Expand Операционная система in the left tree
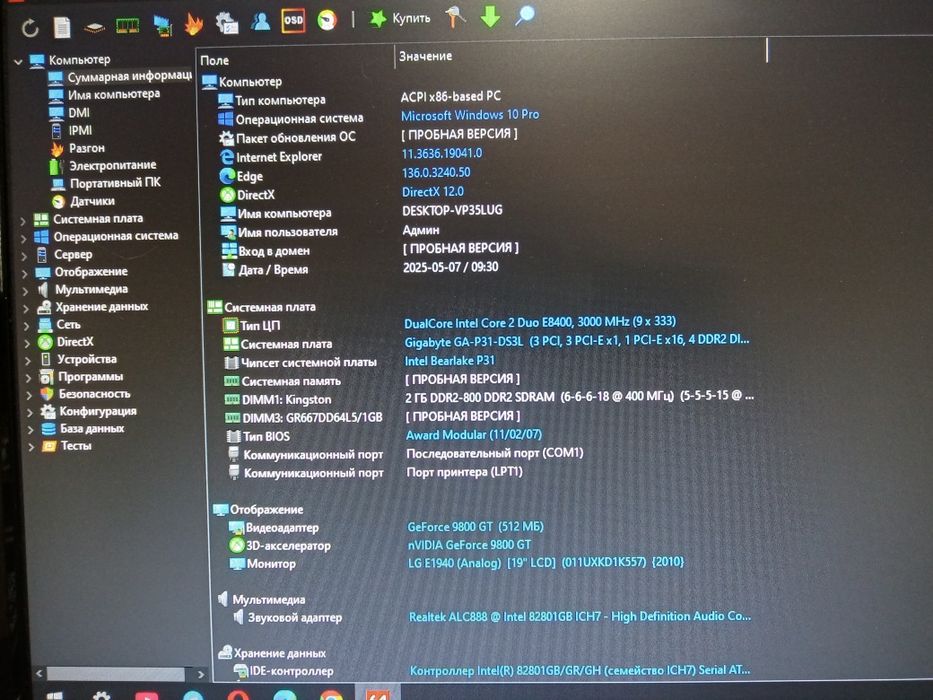This screenshot has height=700, width=933. pyautogui.click(x=24, y=239)
